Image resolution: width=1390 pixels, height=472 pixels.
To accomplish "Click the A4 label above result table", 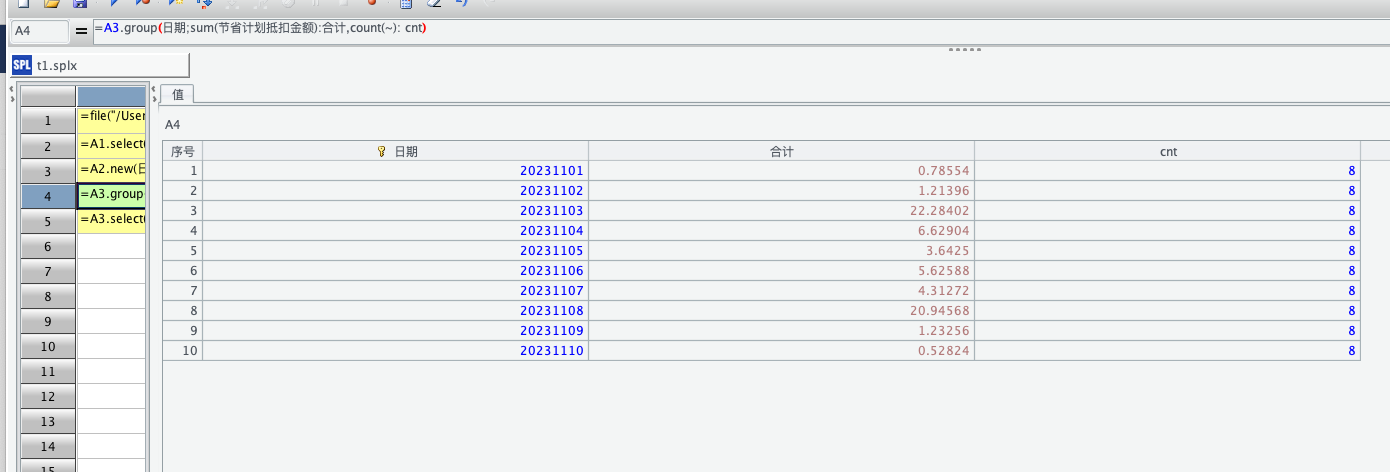I will tap(172, 125).
